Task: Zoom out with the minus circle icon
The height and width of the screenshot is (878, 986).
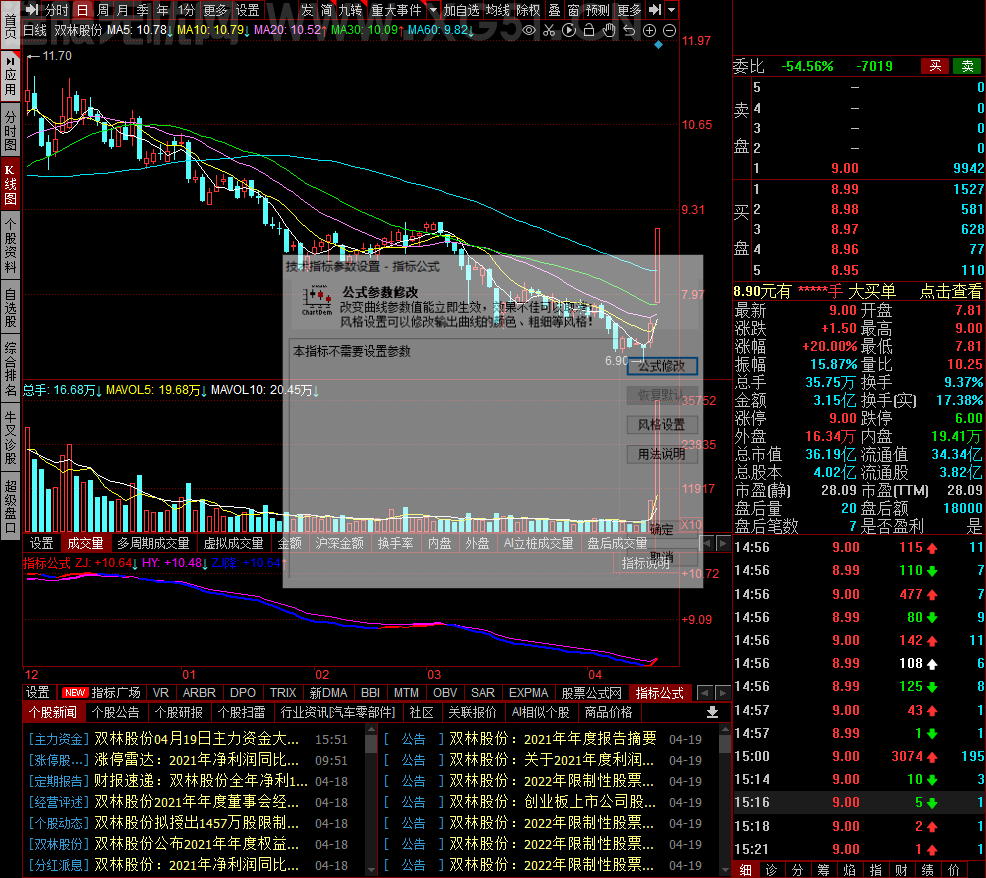Action: tap(670, 30)
